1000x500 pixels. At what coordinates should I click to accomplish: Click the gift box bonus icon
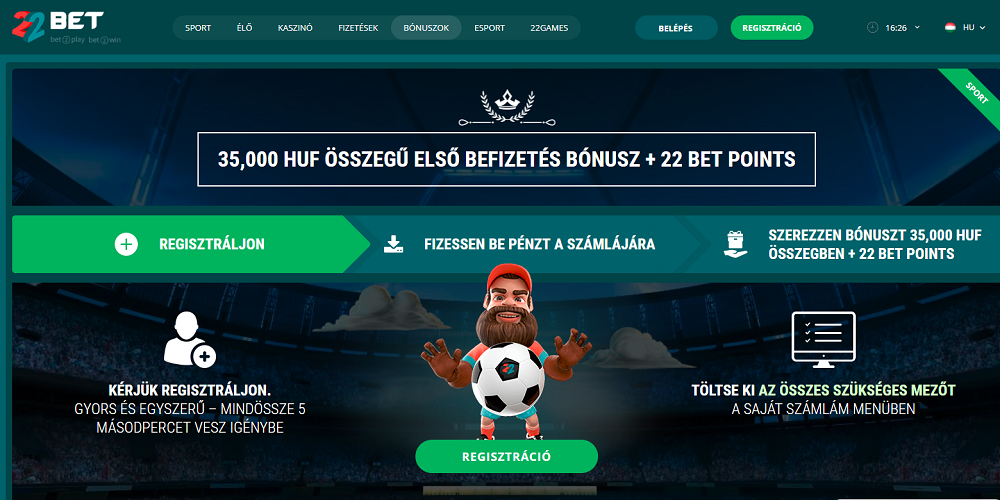(736, 244)
